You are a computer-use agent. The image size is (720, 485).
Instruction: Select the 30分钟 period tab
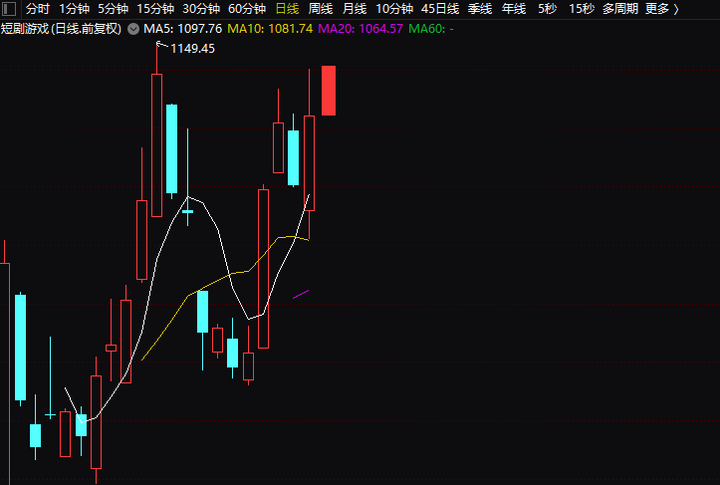click(x=201, y=8)
